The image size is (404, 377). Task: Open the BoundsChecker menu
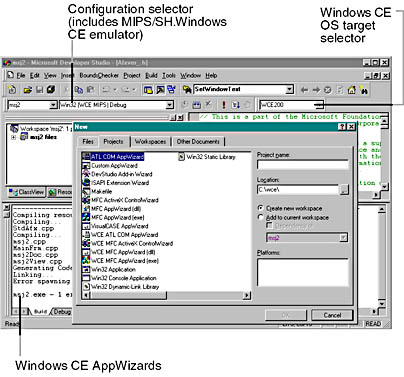[99, 76]
